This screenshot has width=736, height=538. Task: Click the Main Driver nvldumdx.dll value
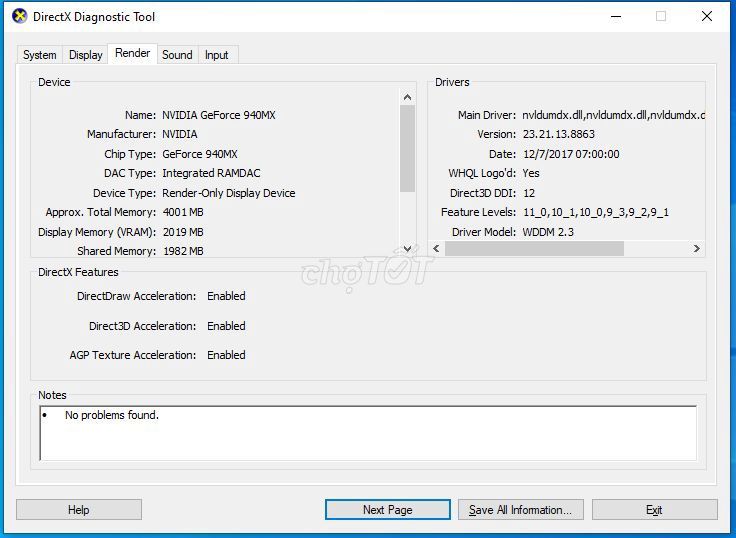pyautogui.click(x=613, y=115)
